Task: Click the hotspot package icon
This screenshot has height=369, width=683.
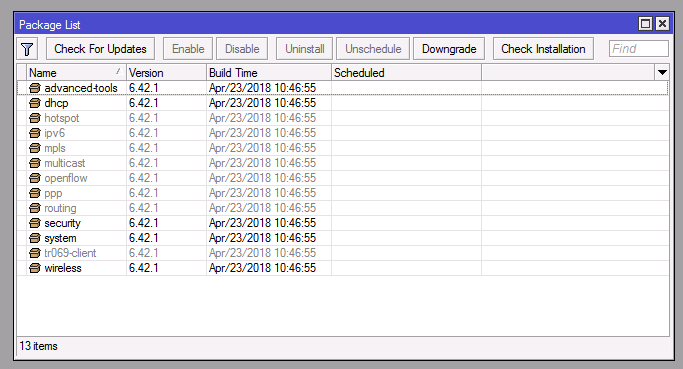Action: tap(35, 118)
